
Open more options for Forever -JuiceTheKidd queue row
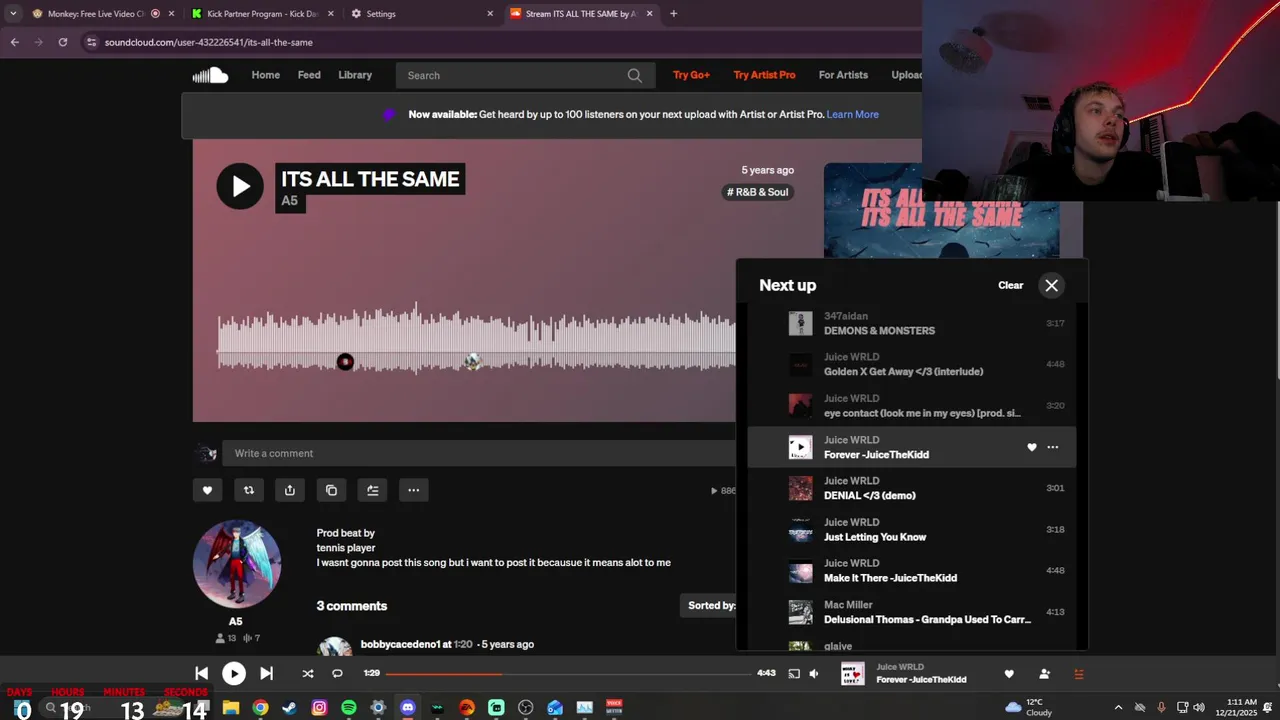[1053, 447]
